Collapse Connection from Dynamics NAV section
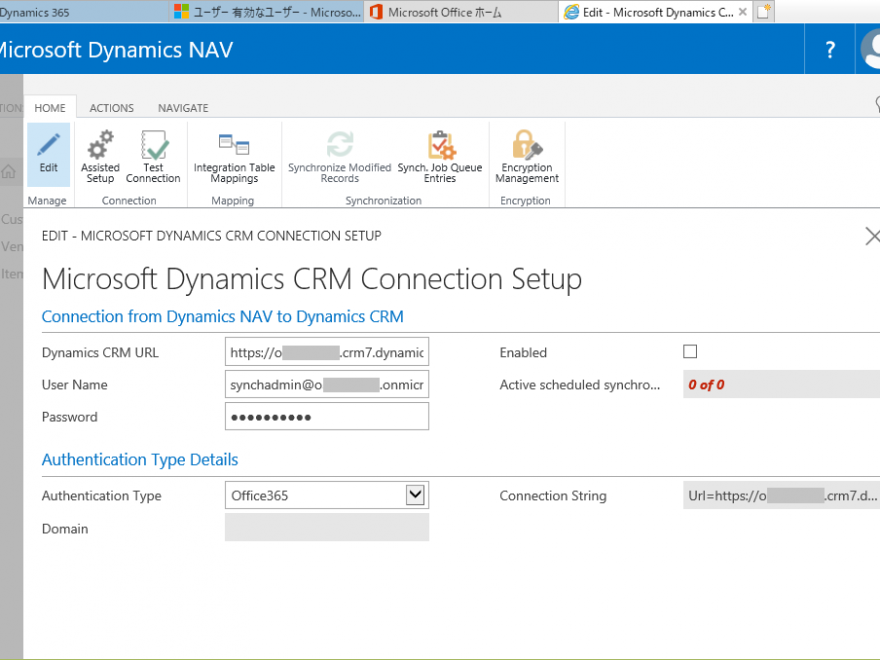Image resolution: width=880 pixels, height=660 pixels. [x=222, y=317]
